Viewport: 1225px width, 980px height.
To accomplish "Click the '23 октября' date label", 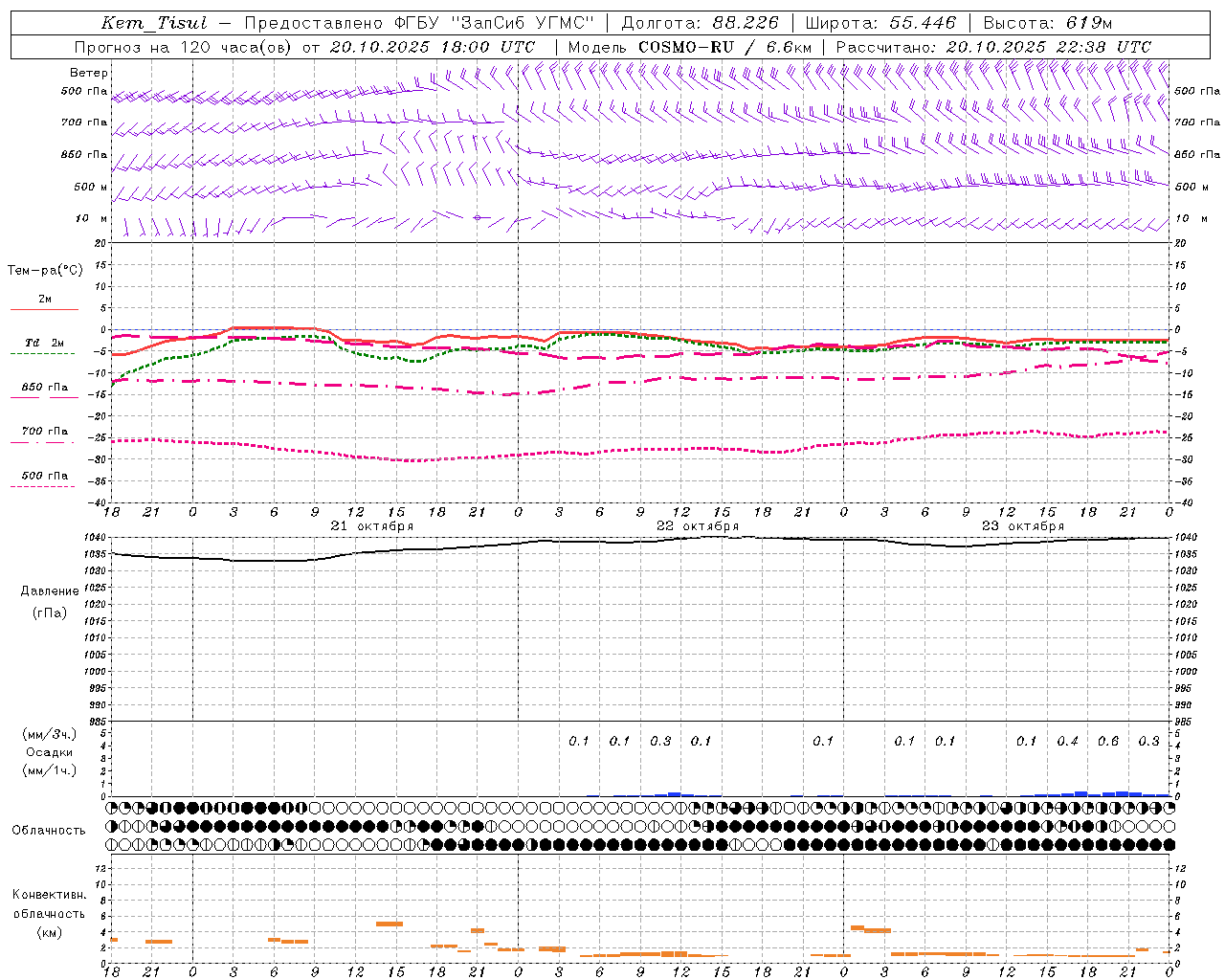I will tap(1023, 526).
